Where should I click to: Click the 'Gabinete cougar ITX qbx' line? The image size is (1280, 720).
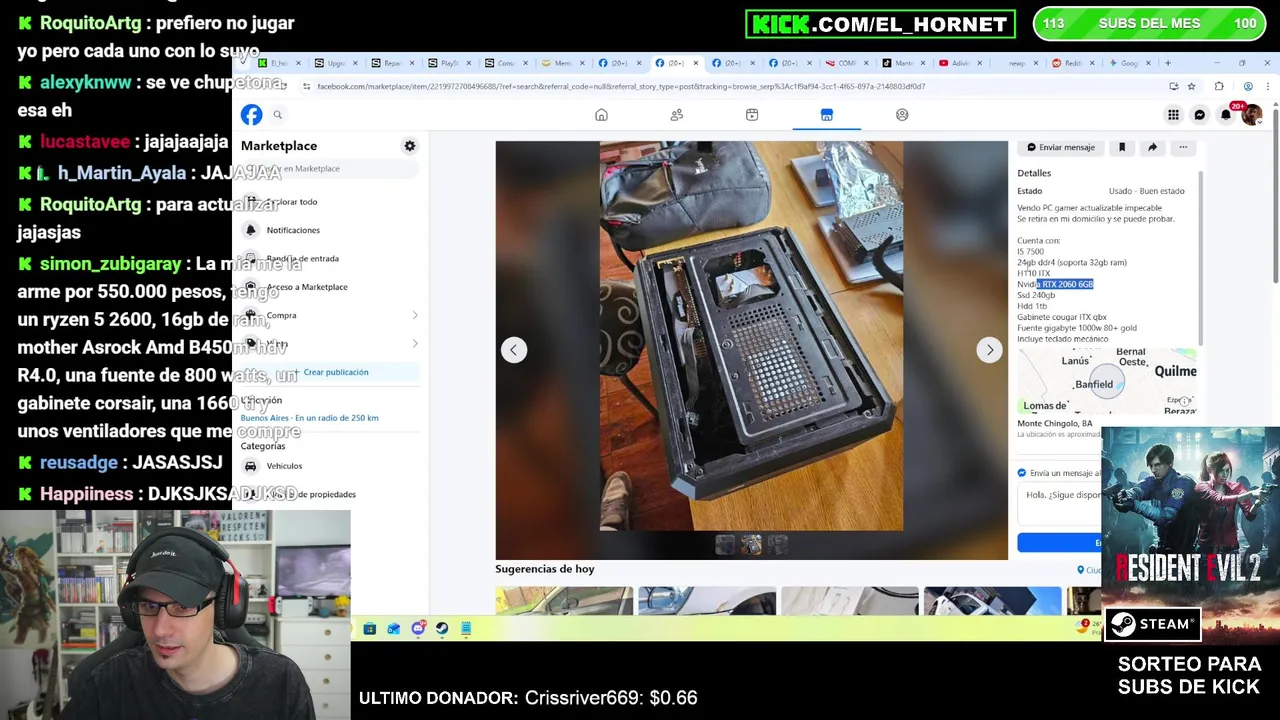pos(1061,317)
